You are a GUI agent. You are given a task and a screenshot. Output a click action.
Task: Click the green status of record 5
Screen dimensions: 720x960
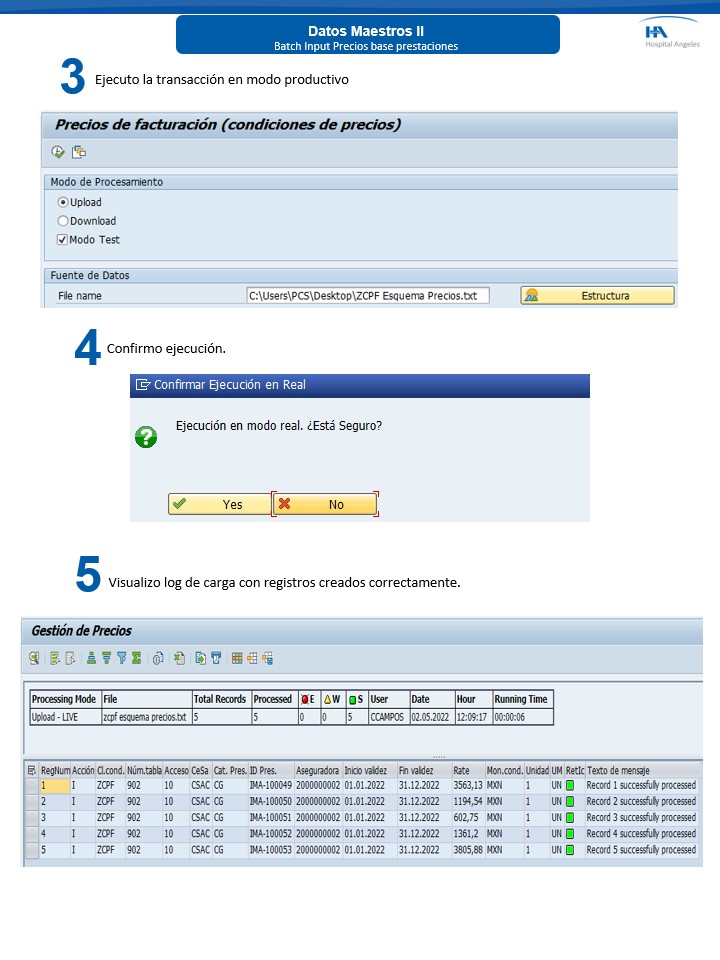pos(571,850)
